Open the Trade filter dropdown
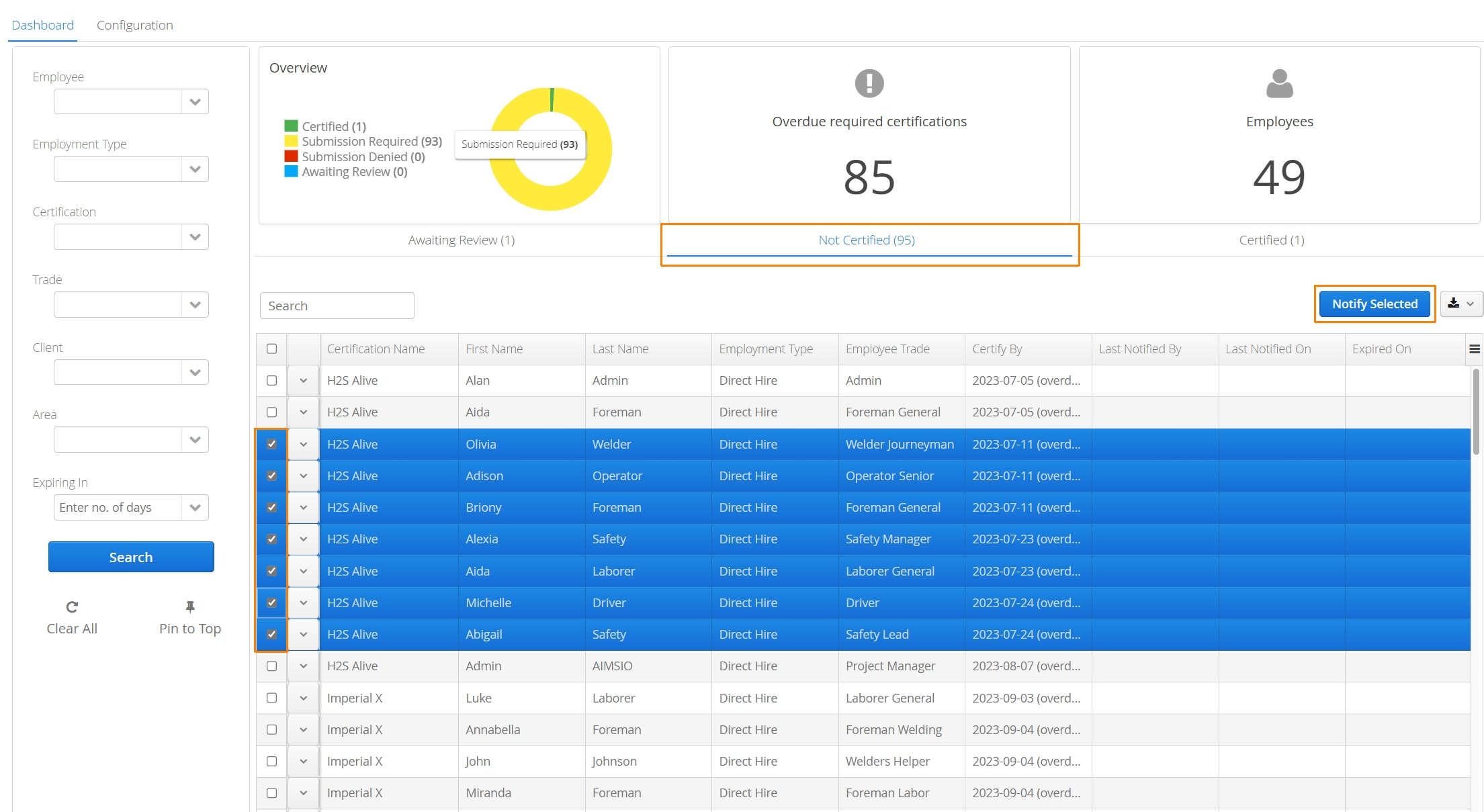This screenshot has width=1484, height=812. click(x=195, y=305)
